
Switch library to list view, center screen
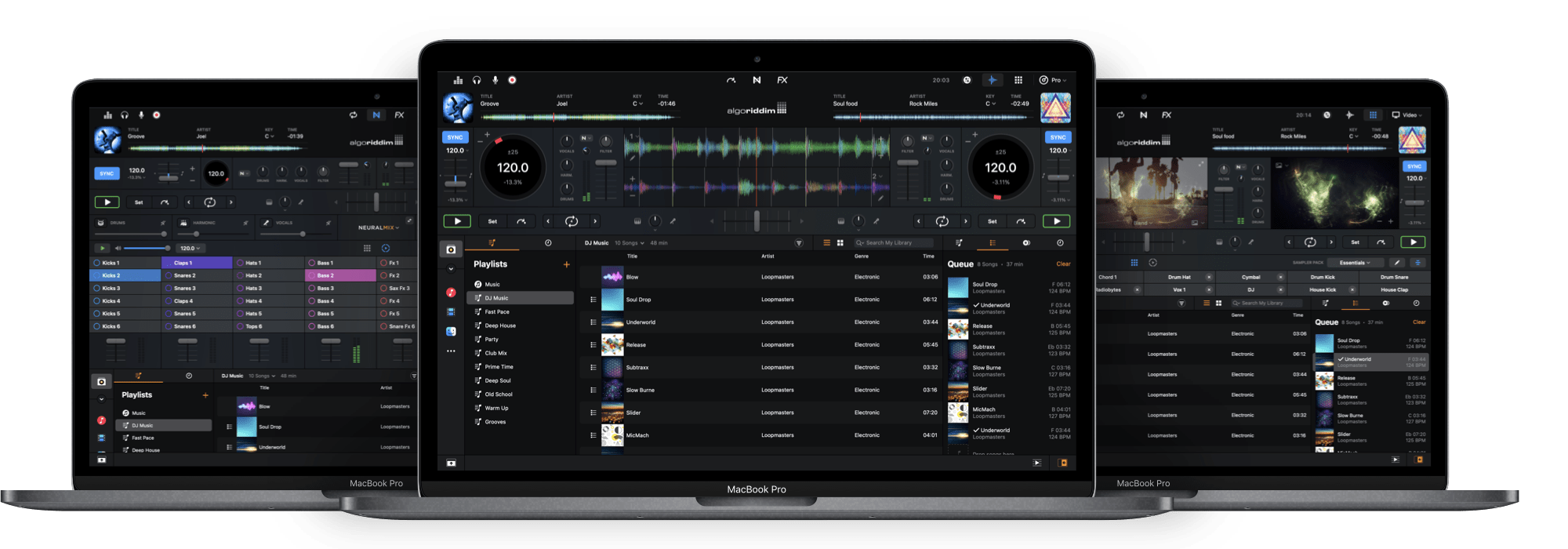pyautogui.click(x=826, y=243)
